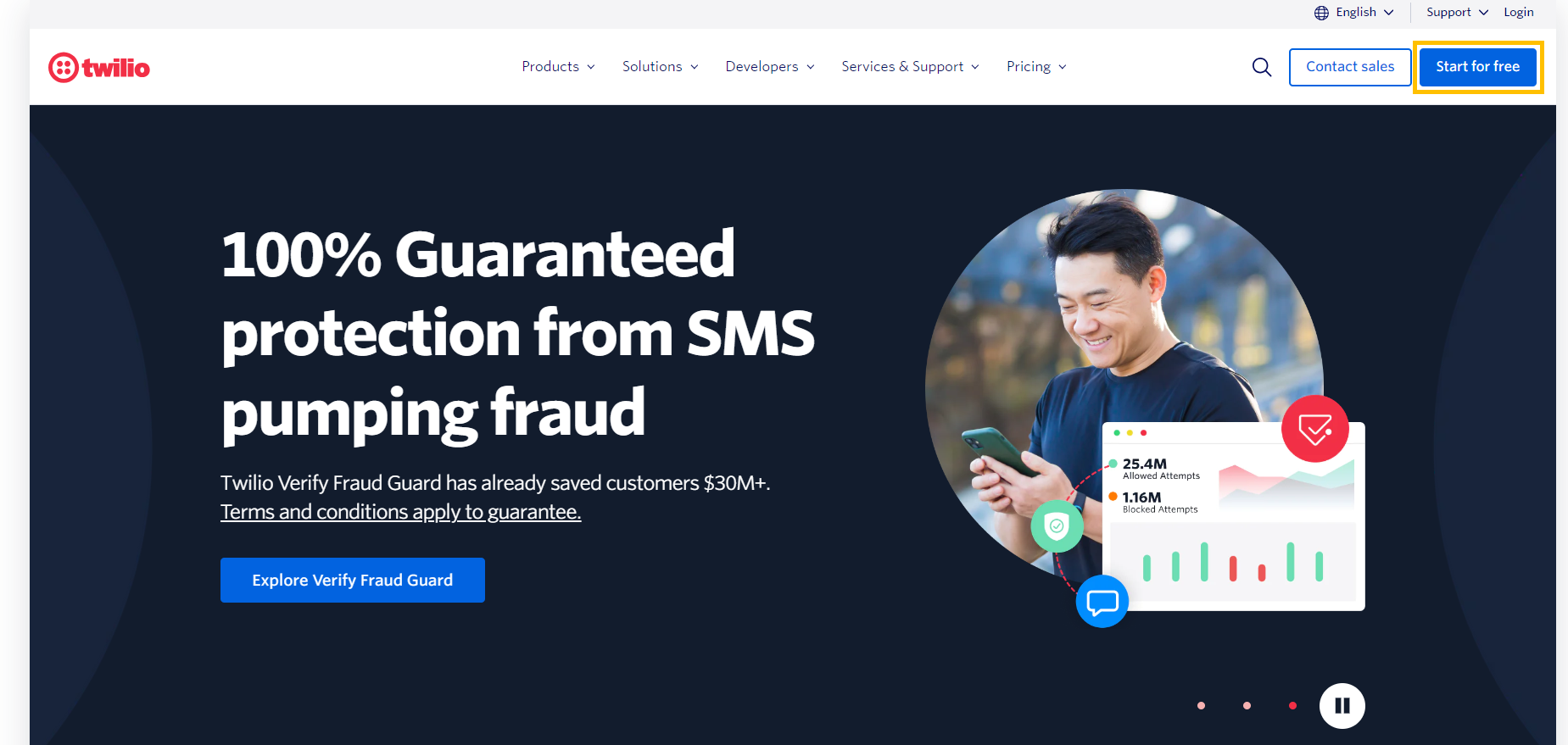This screenshot has height=745, width=1568.
Task: Click the Start for free button
Action: tap(1477, 67)
